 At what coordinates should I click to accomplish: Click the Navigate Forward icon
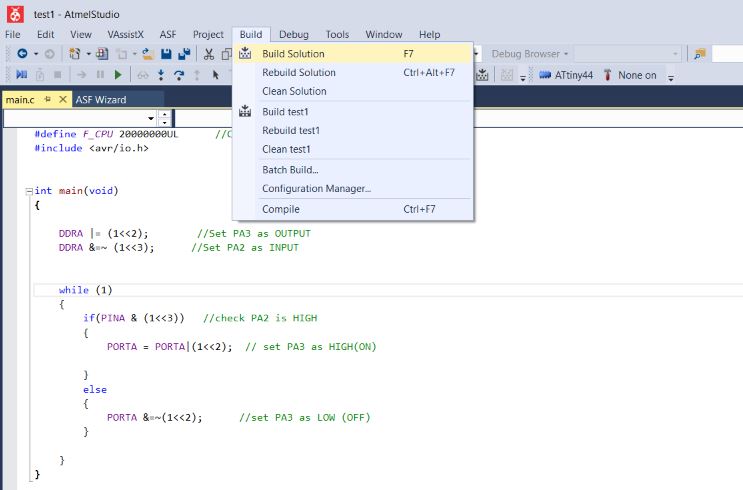[49, 54]
